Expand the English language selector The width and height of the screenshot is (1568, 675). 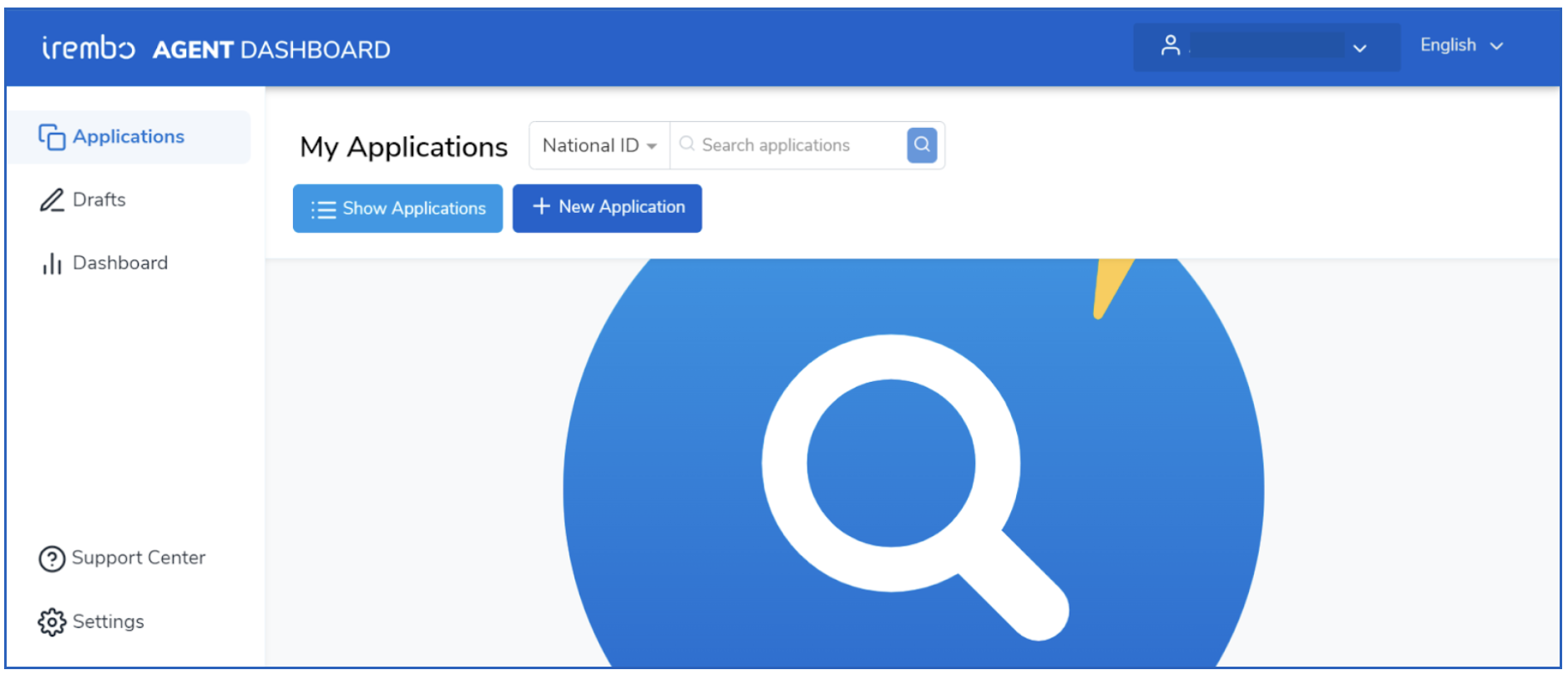tap(1462, 45)
